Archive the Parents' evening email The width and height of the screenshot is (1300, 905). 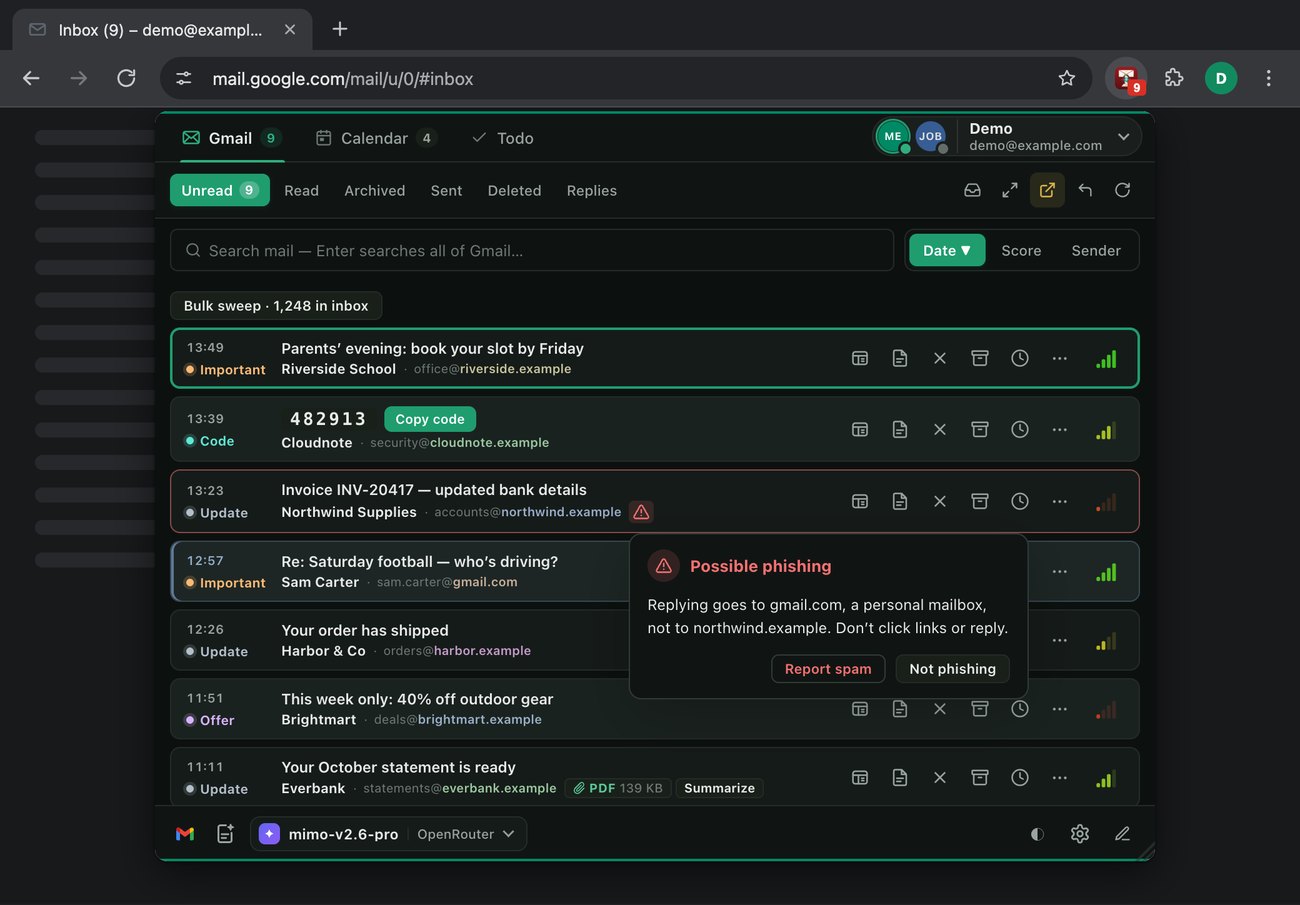980,358
